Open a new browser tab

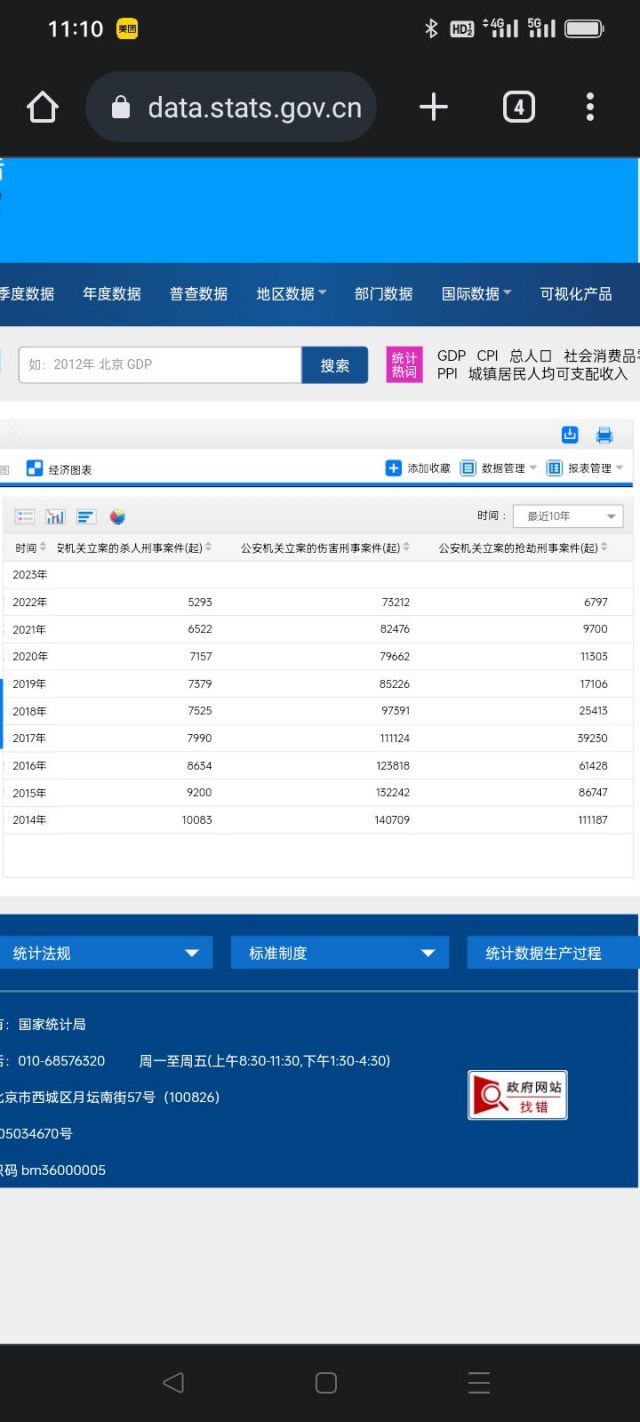[x=433, y=107]
